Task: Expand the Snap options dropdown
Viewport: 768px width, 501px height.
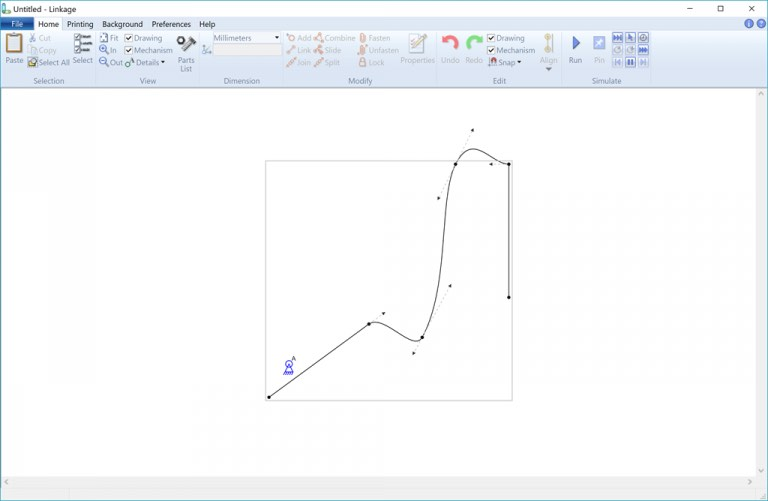Action: tap(508, 62)
